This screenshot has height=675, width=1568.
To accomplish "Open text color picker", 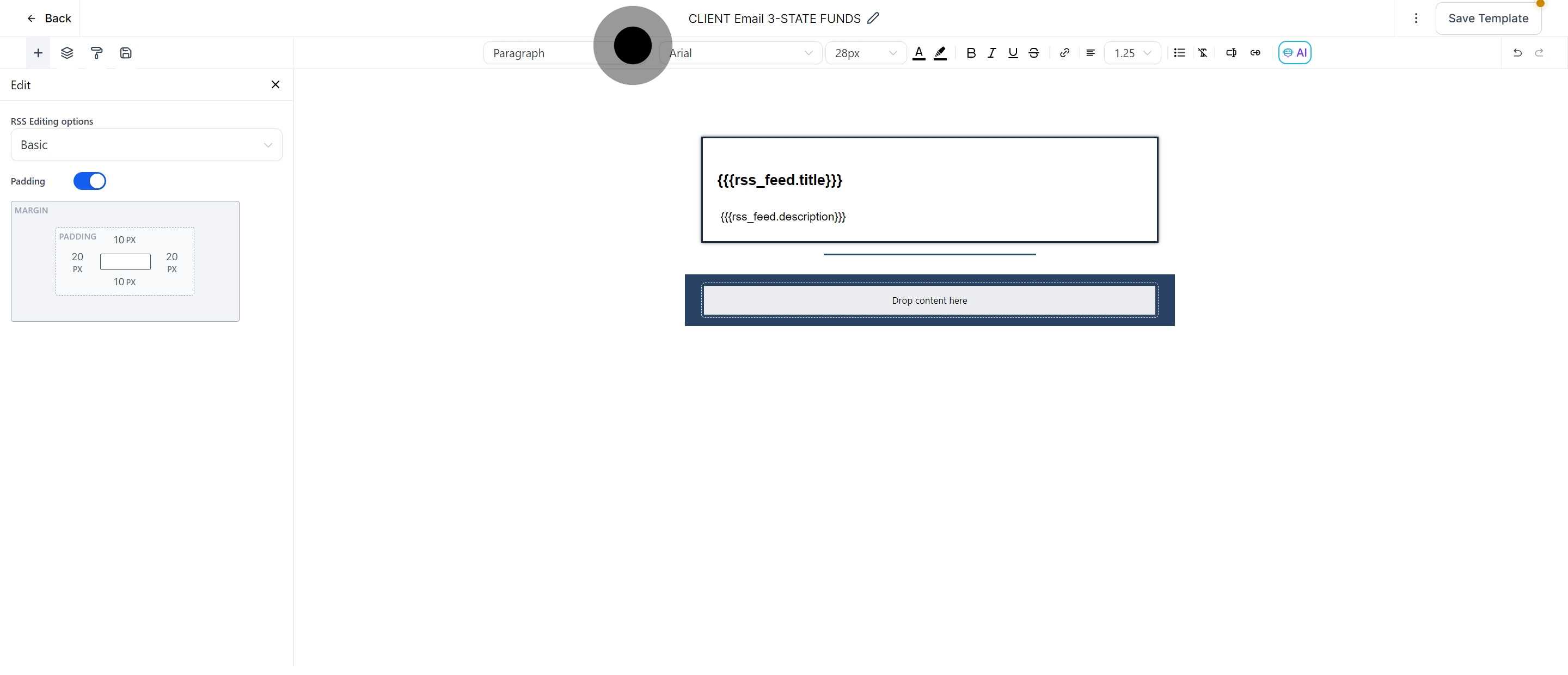I will click(919, 53).
